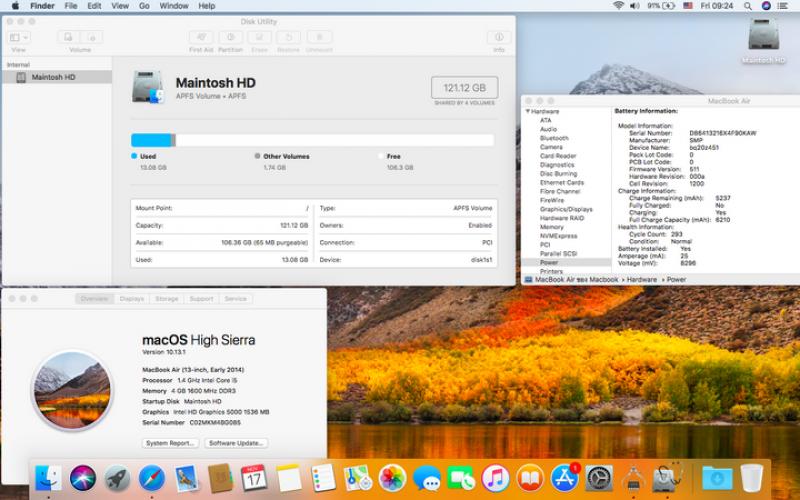Open System Preferences gear icon

click(x=599, y=479)
